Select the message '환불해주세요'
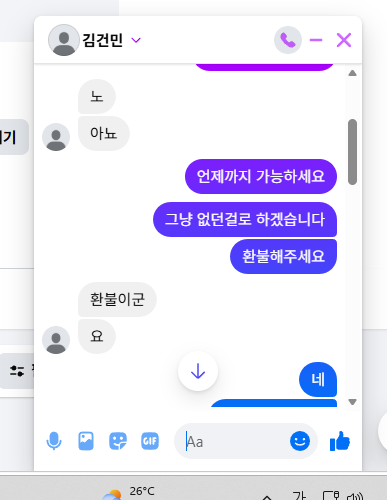Screen dimensions: 387x500 click(x=283, y=256)
